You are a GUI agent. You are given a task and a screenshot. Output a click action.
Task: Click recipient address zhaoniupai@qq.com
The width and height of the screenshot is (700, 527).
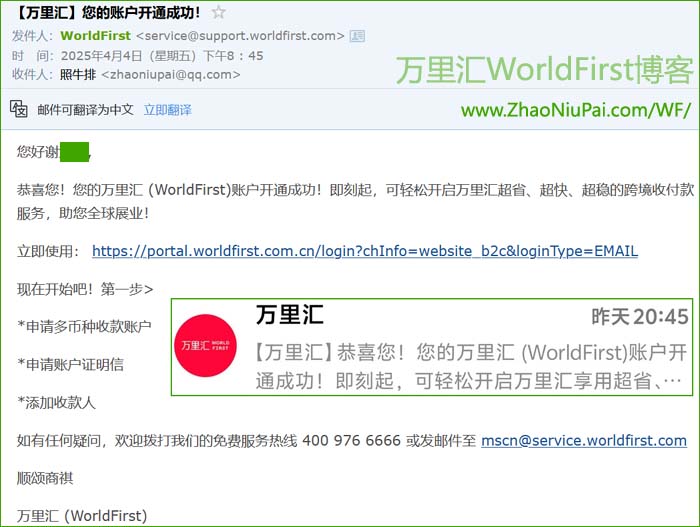pos(171,74)
